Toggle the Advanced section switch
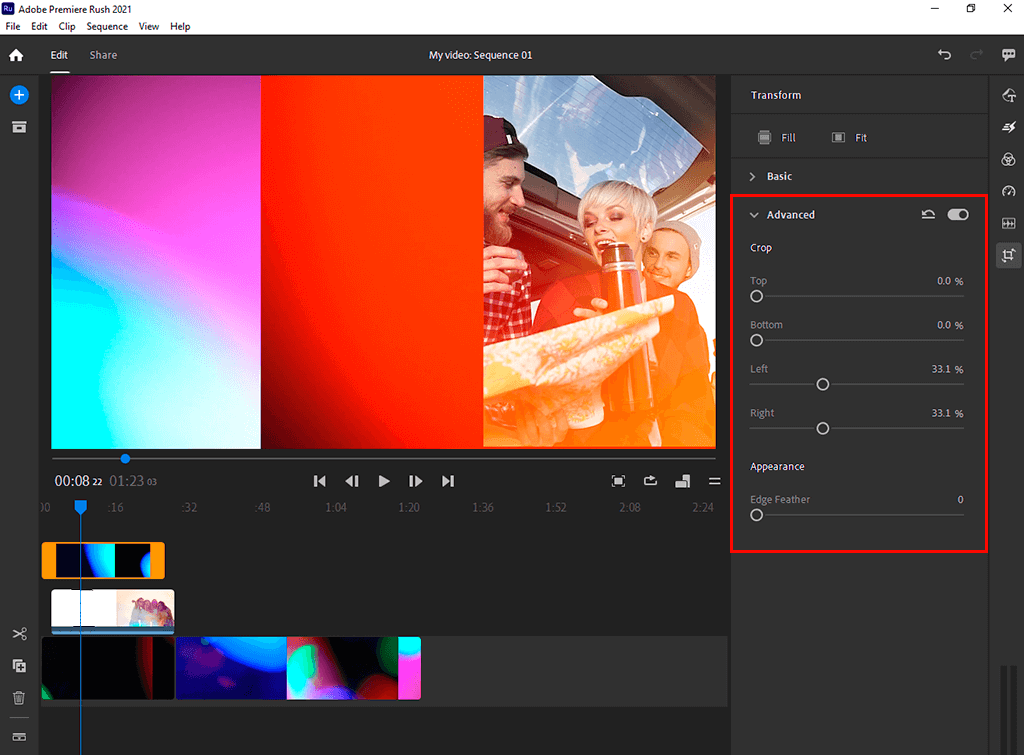 tap(958, 215)
